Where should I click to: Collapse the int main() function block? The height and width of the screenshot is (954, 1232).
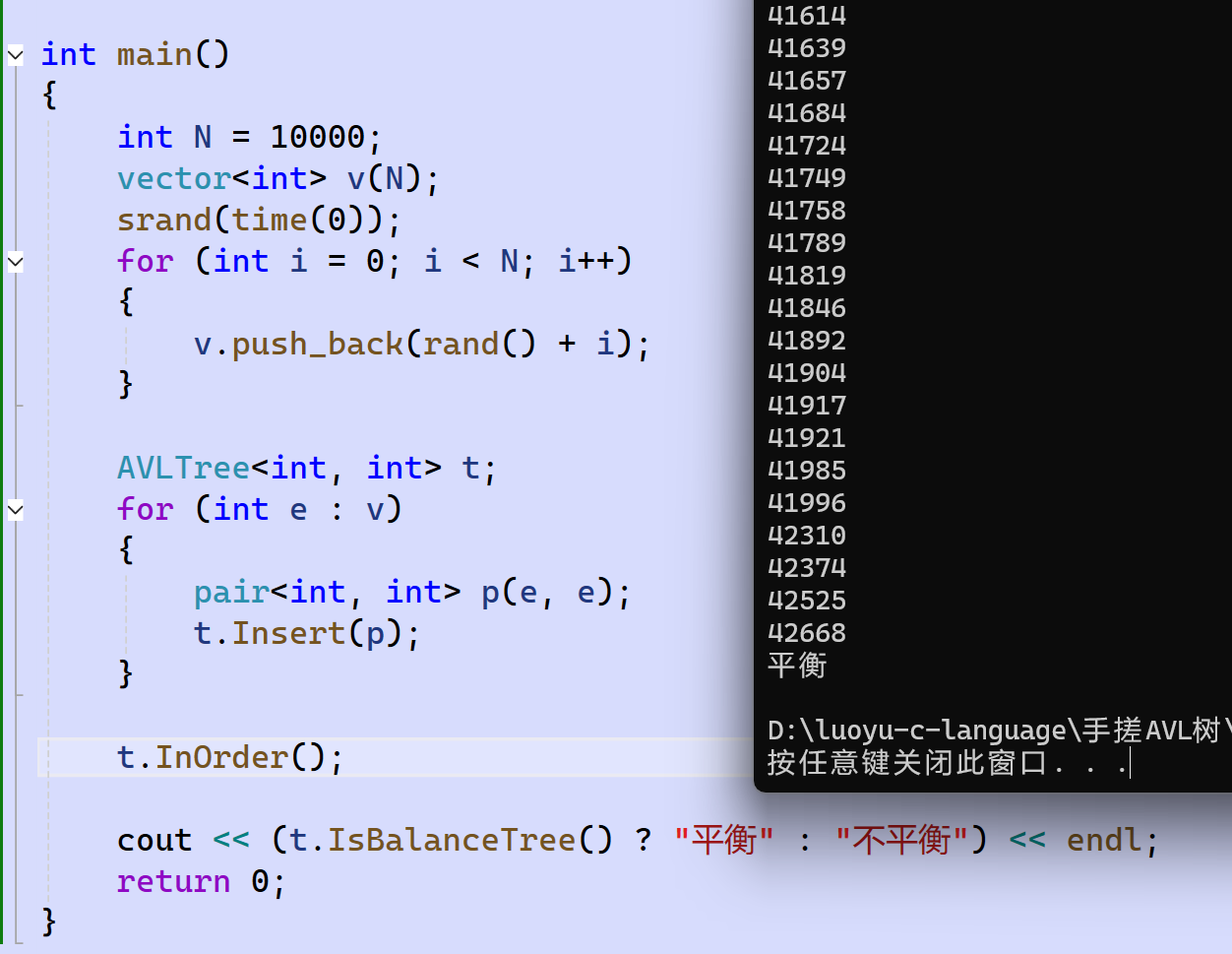click(15, 55)
